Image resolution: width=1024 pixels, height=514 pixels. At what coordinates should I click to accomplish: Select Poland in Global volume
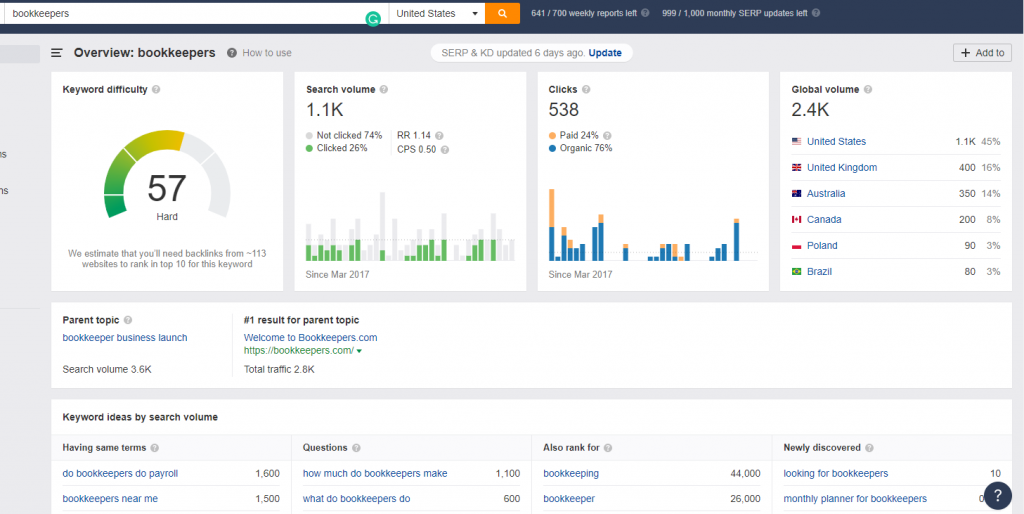point(822,246)
